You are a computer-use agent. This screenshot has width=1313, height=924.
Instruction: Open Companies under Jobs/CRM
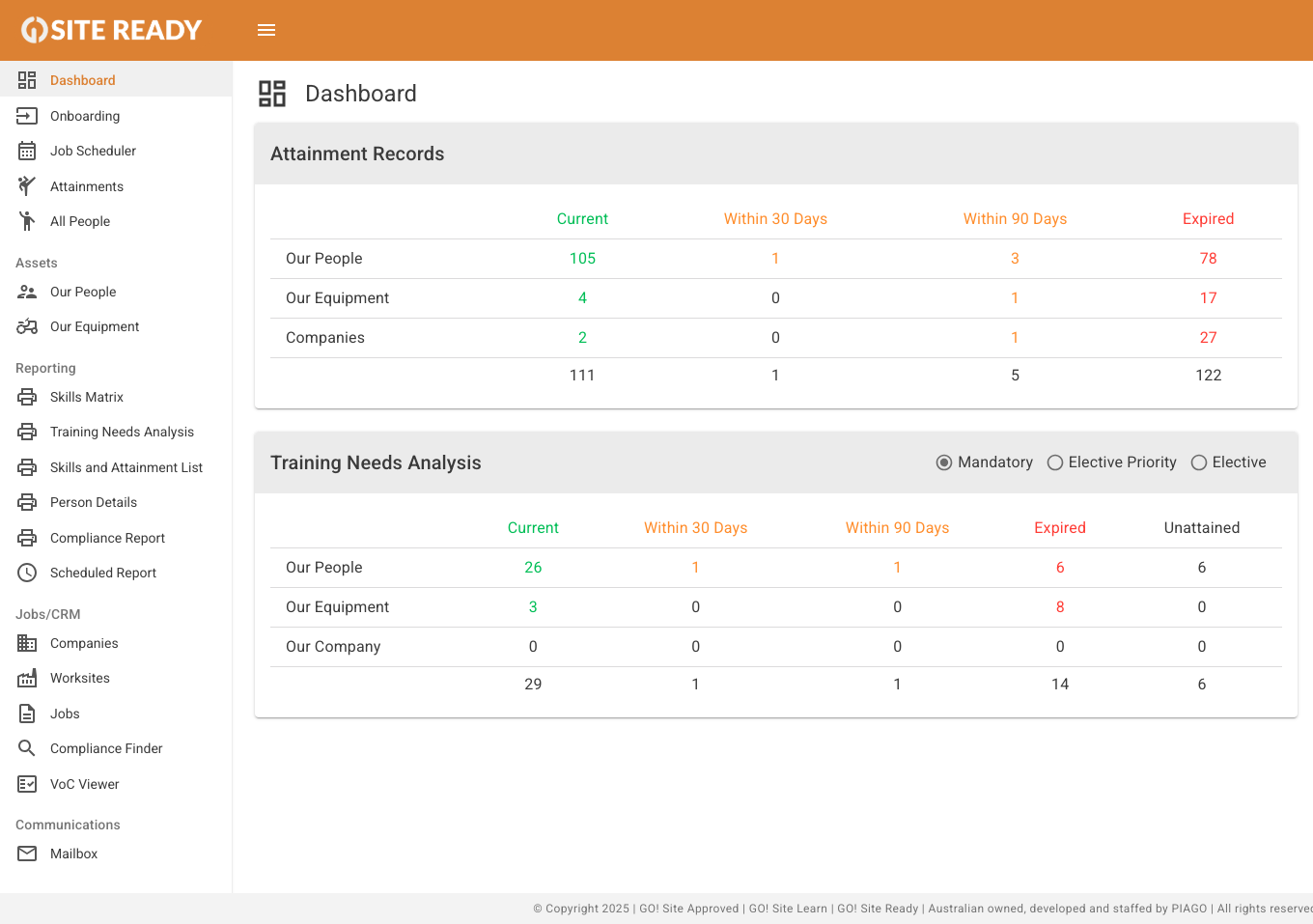click(116, 643)
